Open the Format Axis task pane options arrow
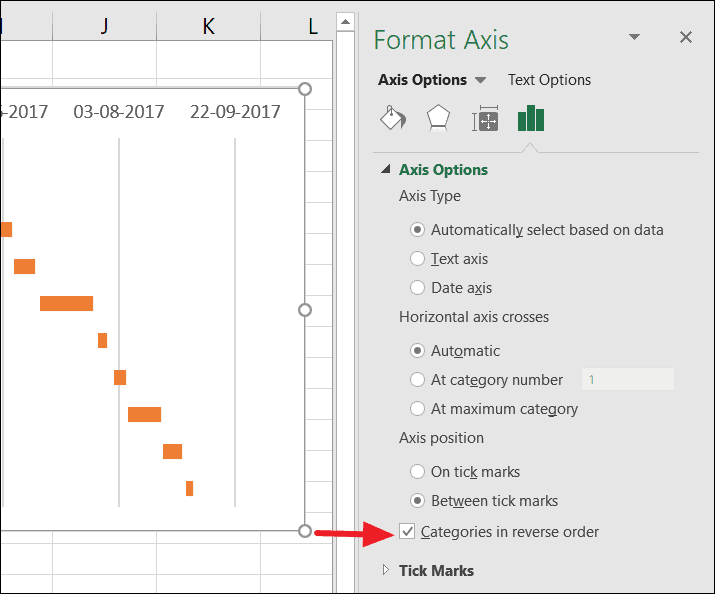 pos(634,36)
